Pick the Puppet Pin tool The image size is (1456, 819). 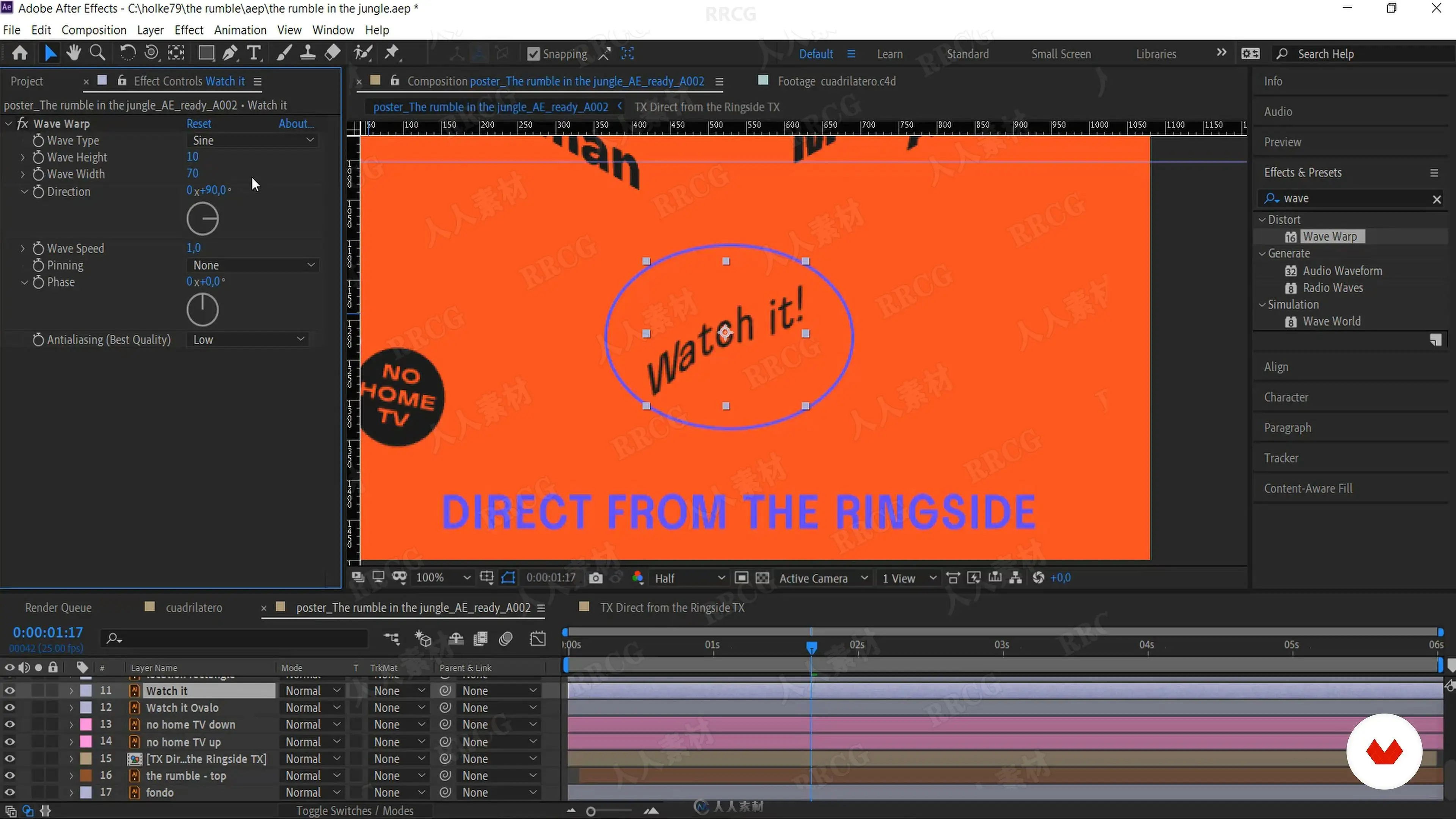point(392,53)
